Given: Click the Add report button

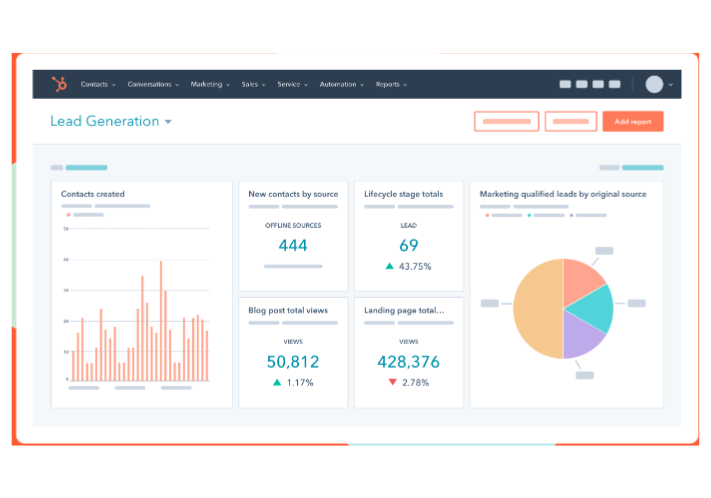Looking at the screenshot, I should click(x=632, y=121).
